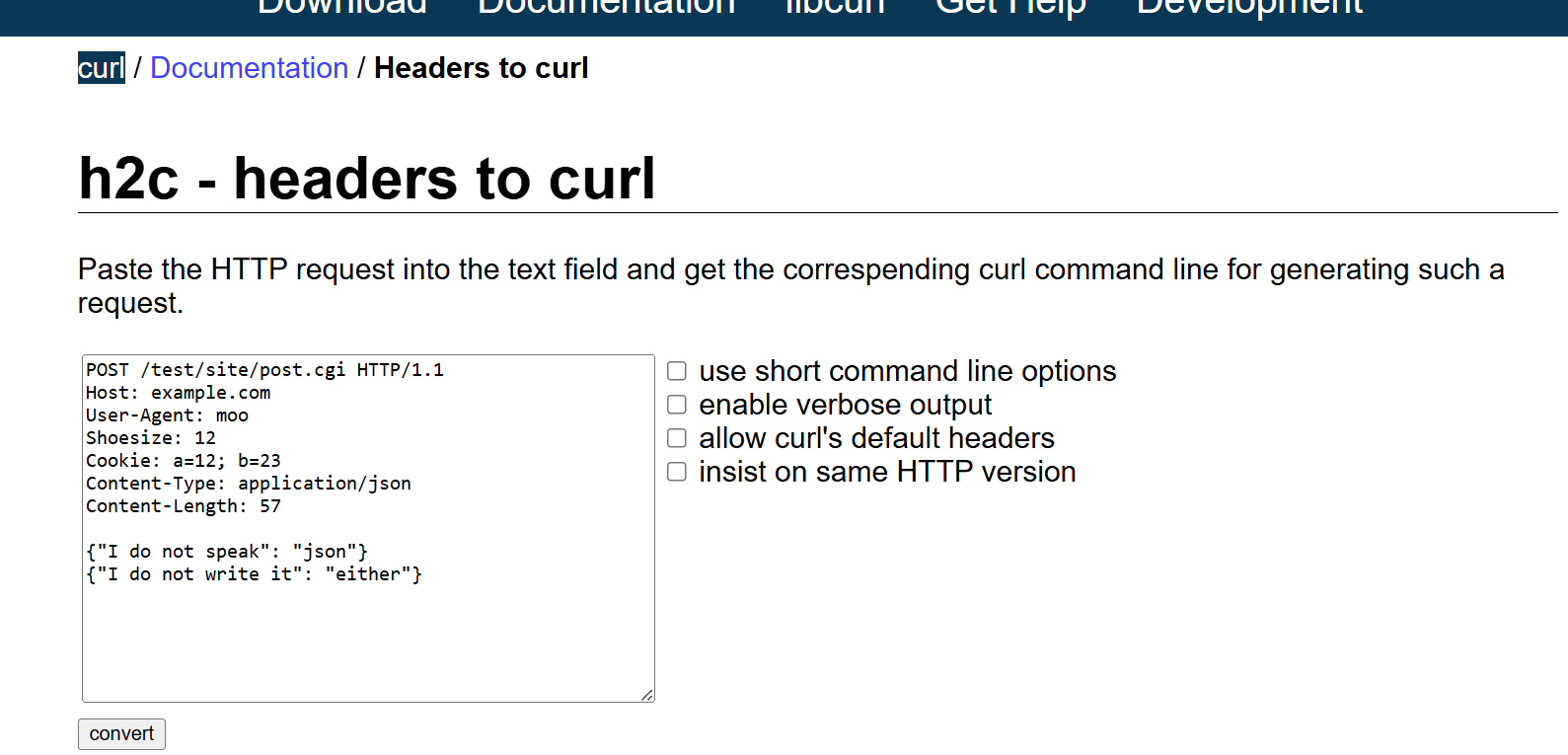Enable the short command line options checkbox
This screenshot has height=755, width=1568.
click(677, 371)
